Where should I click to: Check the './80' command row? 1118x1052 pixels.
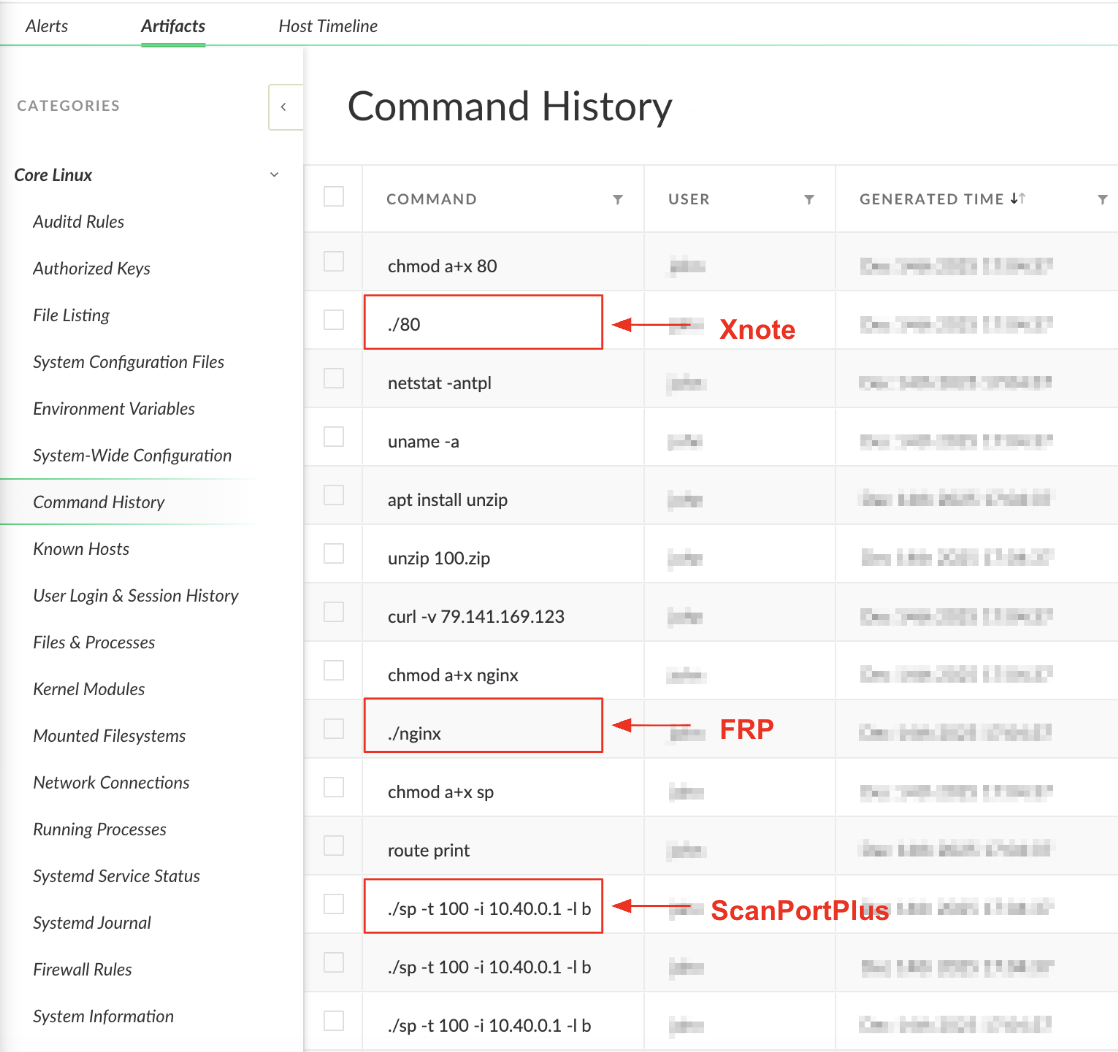point(333,320)
